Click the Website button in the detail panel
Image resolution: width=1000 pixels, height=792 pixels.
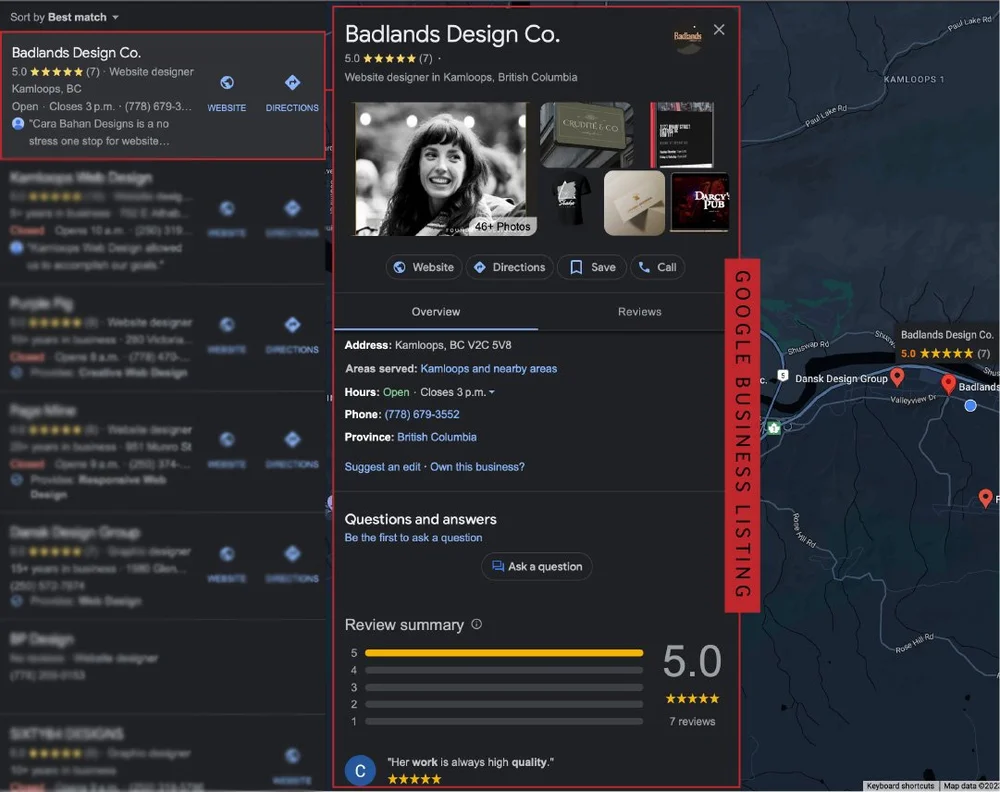click(x=424, y=267)
